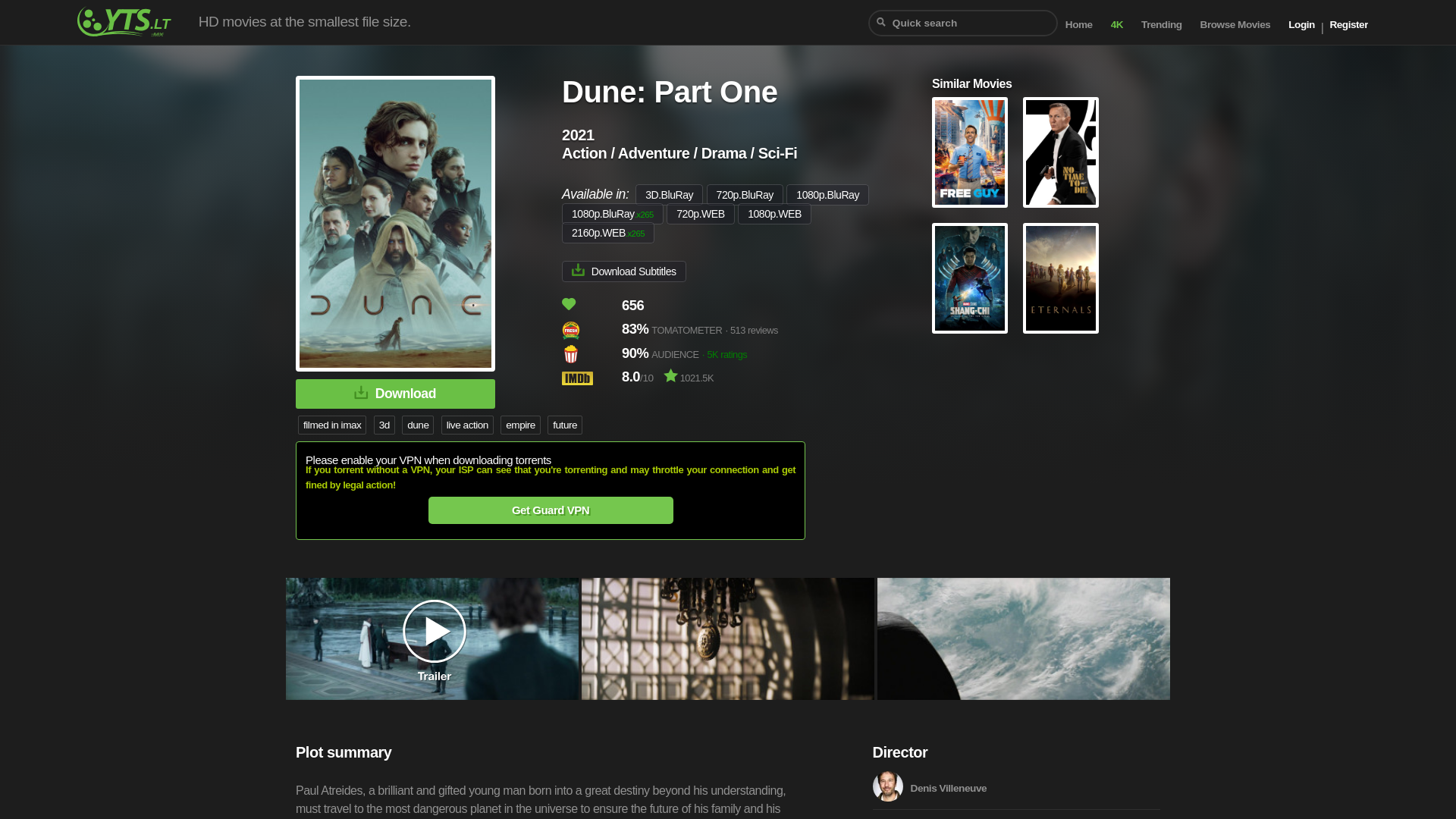Select 1080p.BluRay x265 quality
The height and width of the screenshot is (819, 1456).
tap(613, 214)
